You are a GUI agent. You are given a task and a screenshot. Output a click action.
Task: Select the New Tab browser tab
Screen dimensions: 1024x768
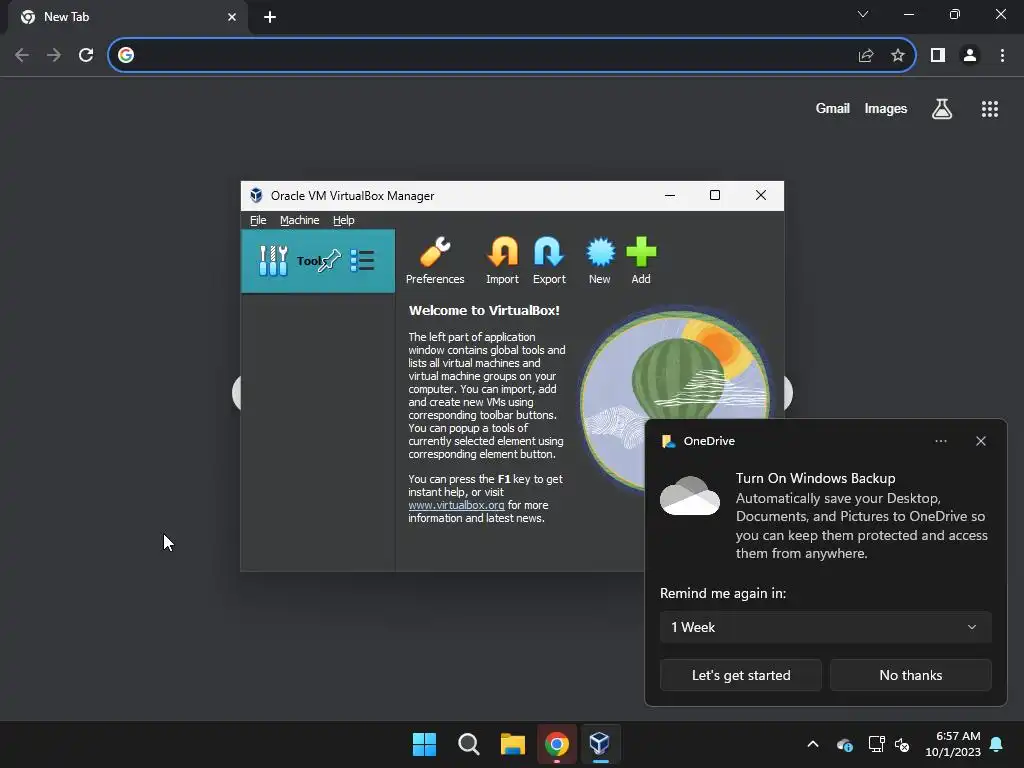[x=127, y=17]
